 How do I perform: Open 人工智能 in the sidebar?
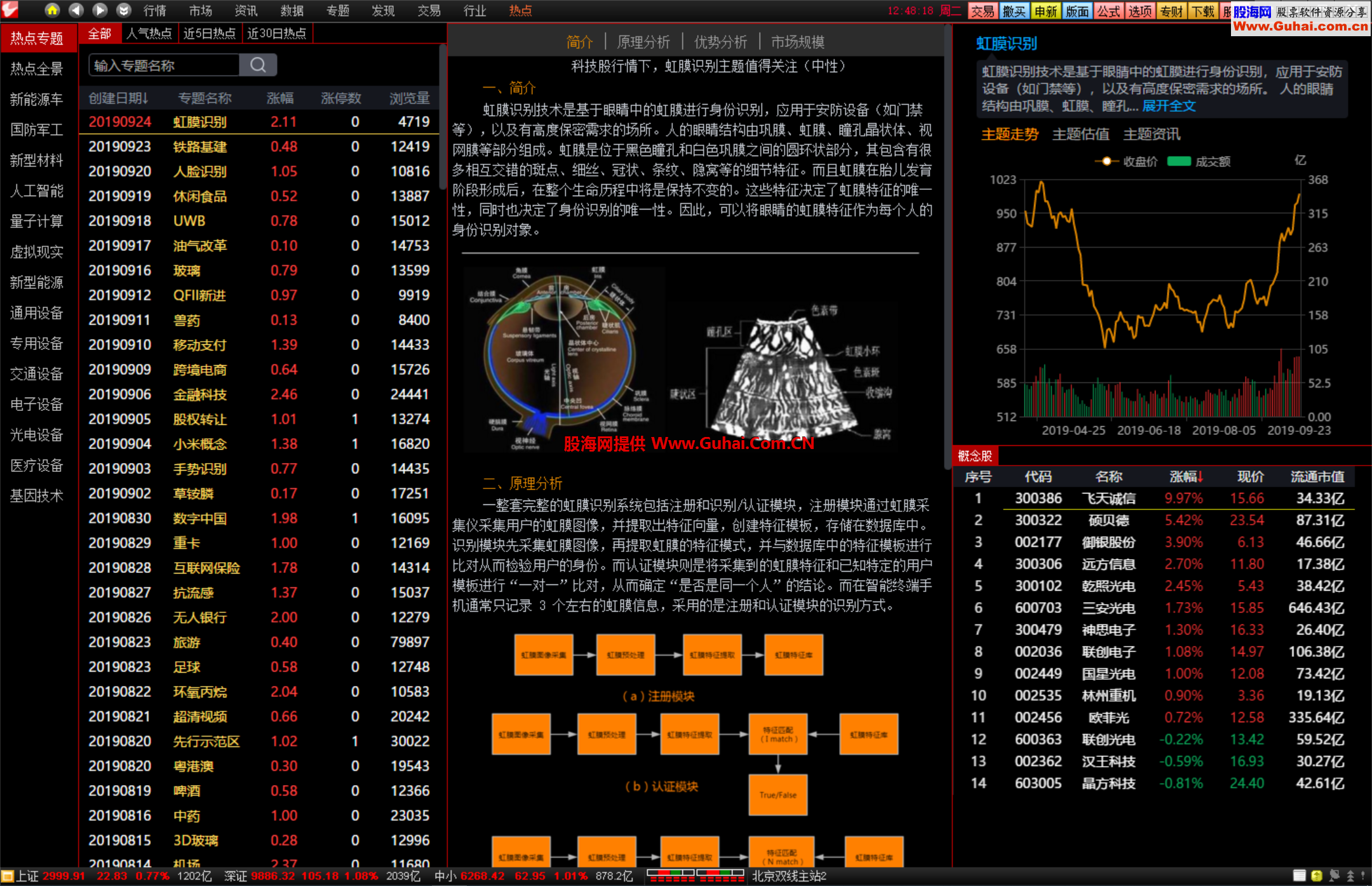click(37, 191)
